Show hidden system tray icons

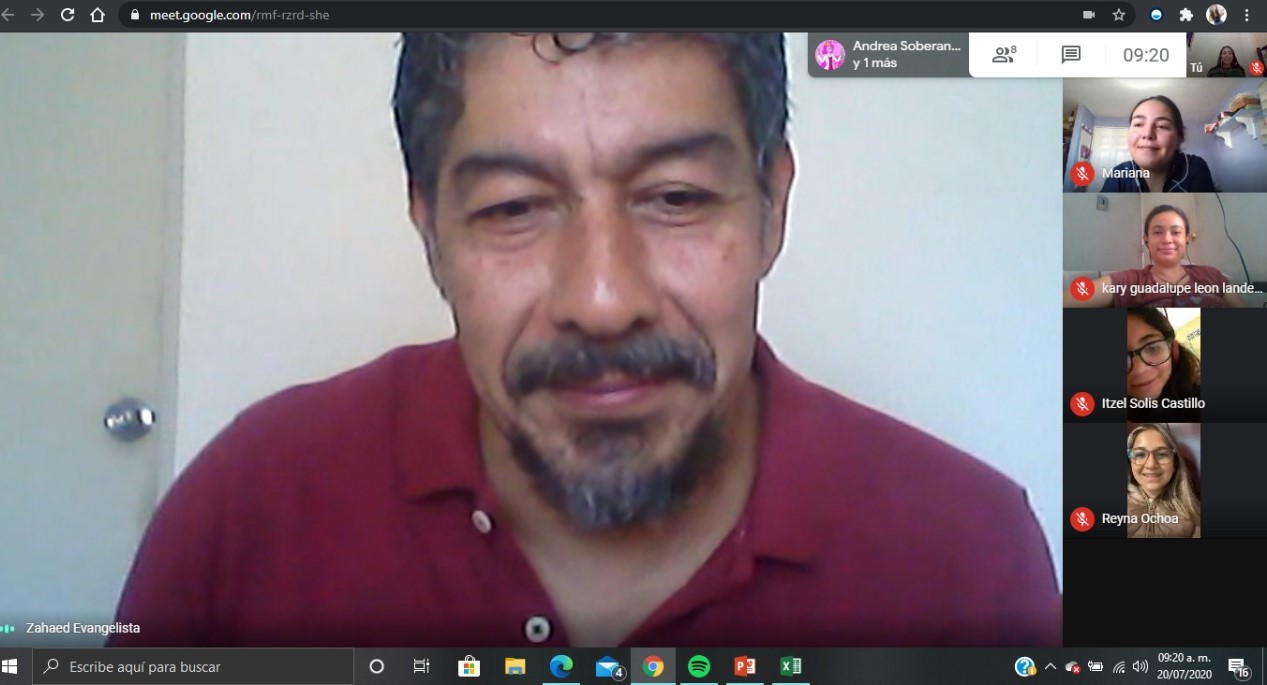[x=1050, y=667]
